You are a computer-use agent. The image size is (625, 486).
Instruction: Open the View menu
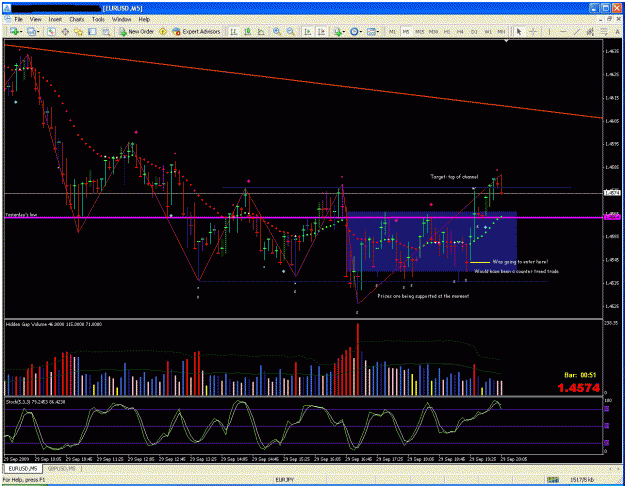35,19
